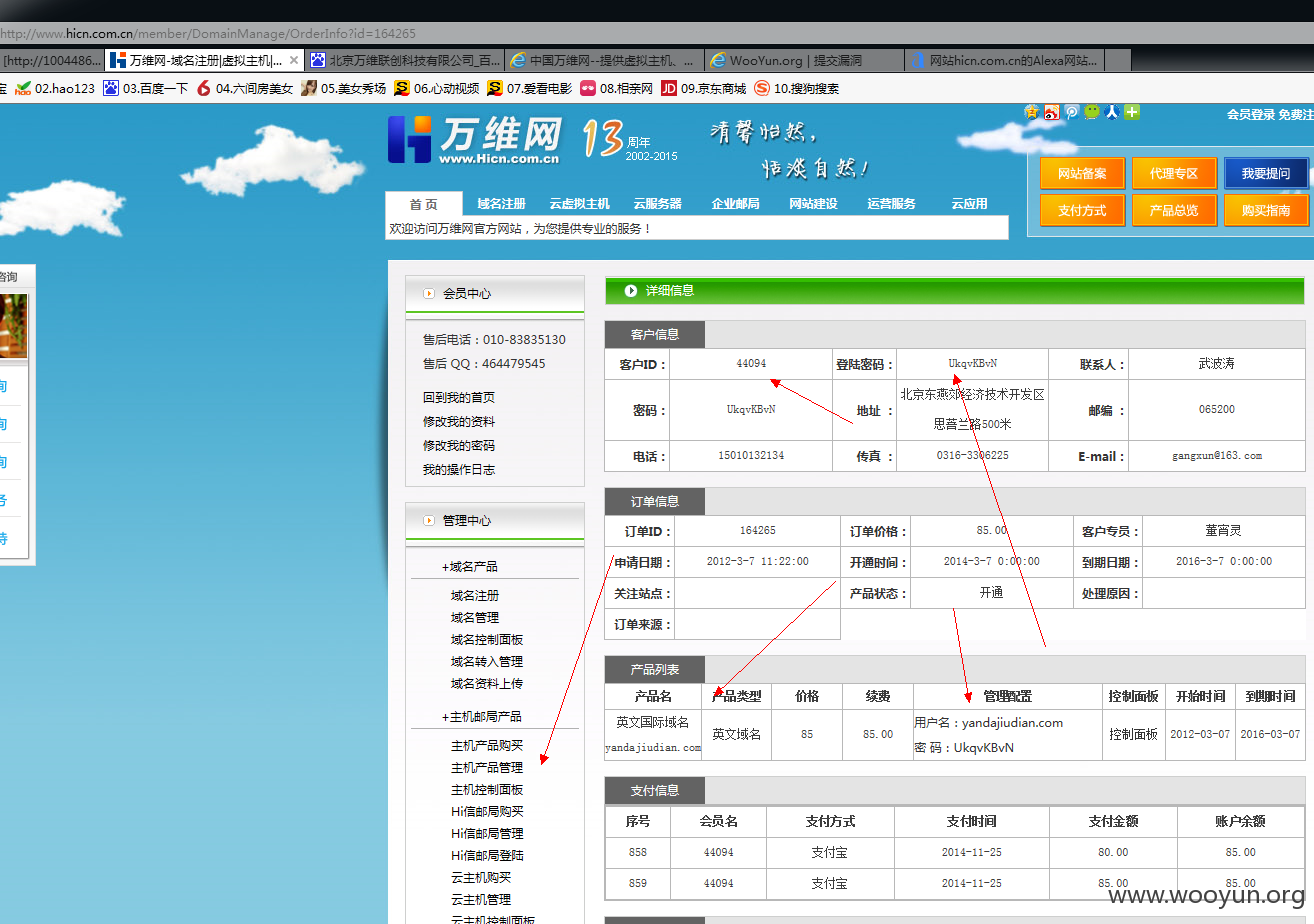Click the 修改我的密码 sidebar link
1314x924 pixels.
[x=459, y=446]
